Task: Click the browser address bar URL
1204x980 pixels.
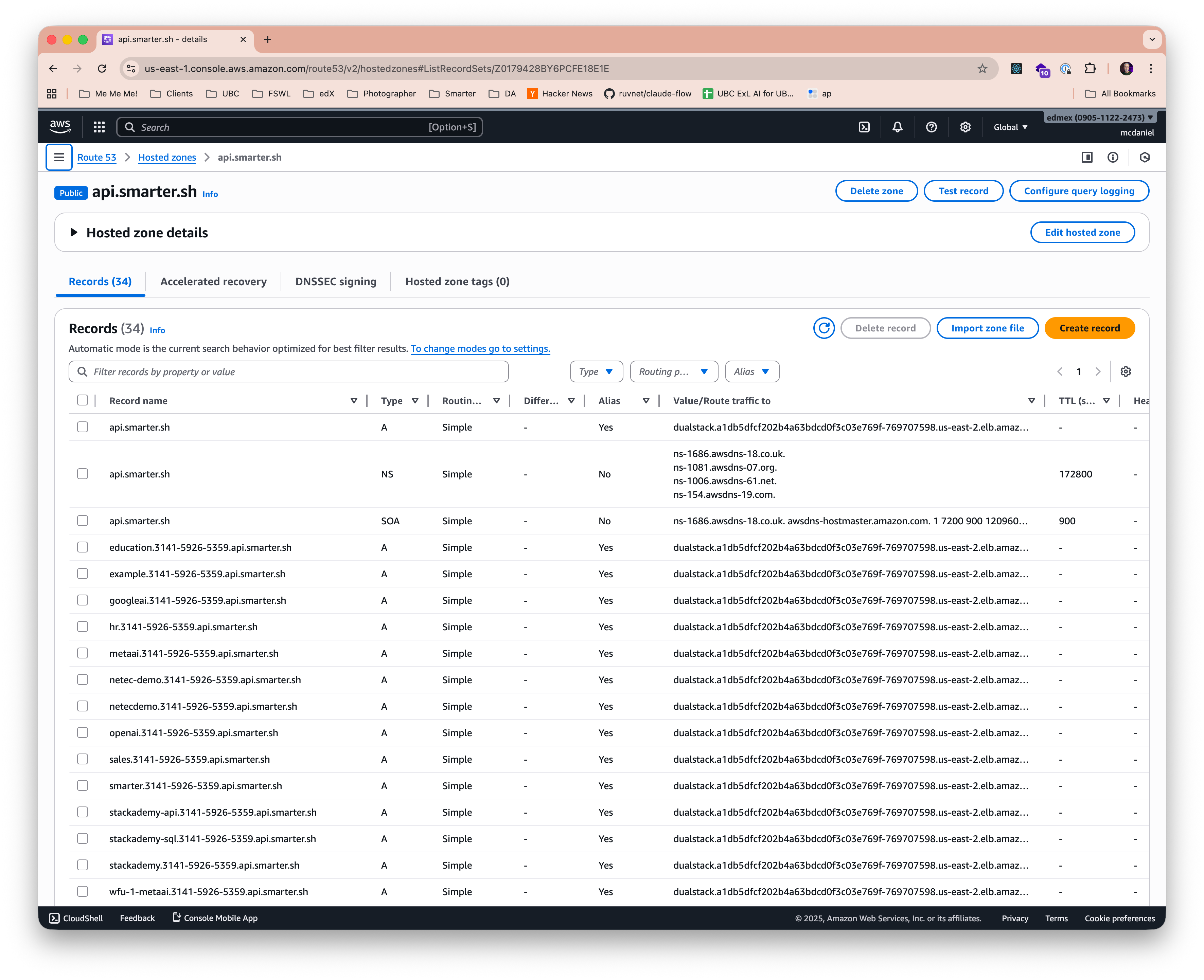Action: [377, 68]
